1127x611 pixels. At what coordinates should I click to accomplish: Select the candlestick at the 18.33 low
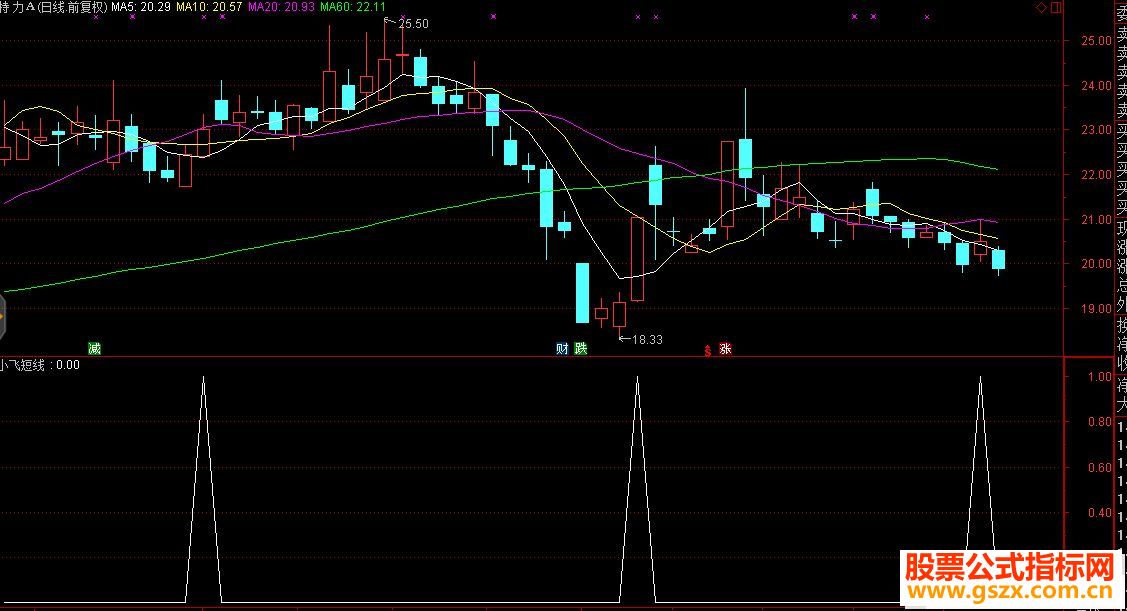pyautogui.click(x=619, y=314)
